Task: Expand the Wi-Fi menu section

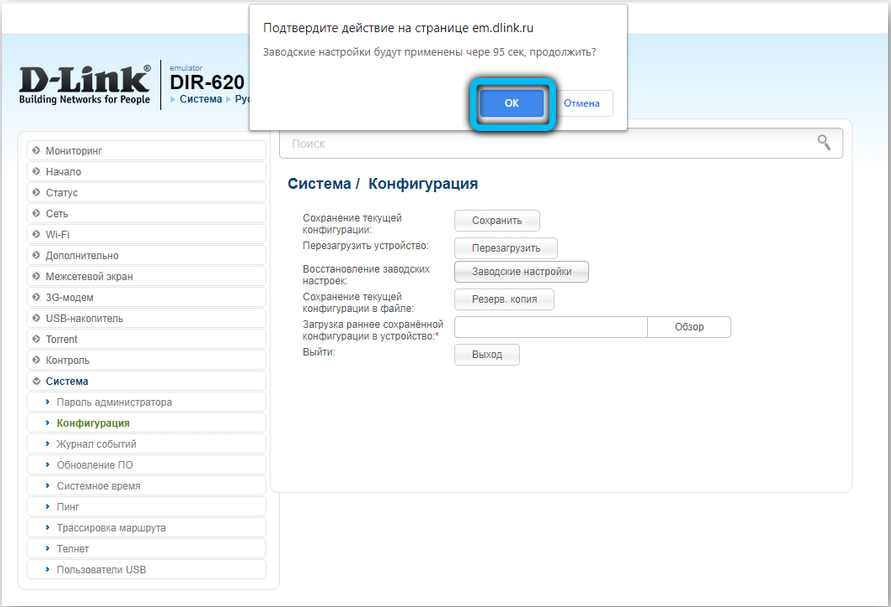Action: click(146, 234)
